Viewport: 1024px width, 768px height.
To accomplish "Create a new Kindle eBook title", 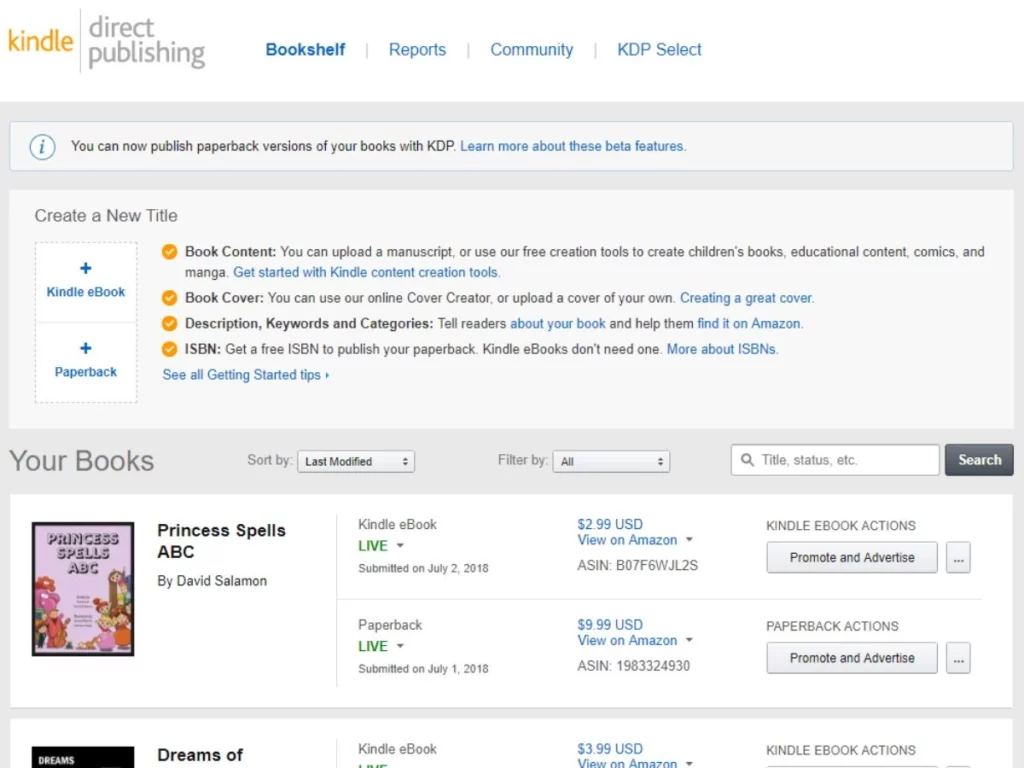I will pyautogui.click(x=86, y=281).
